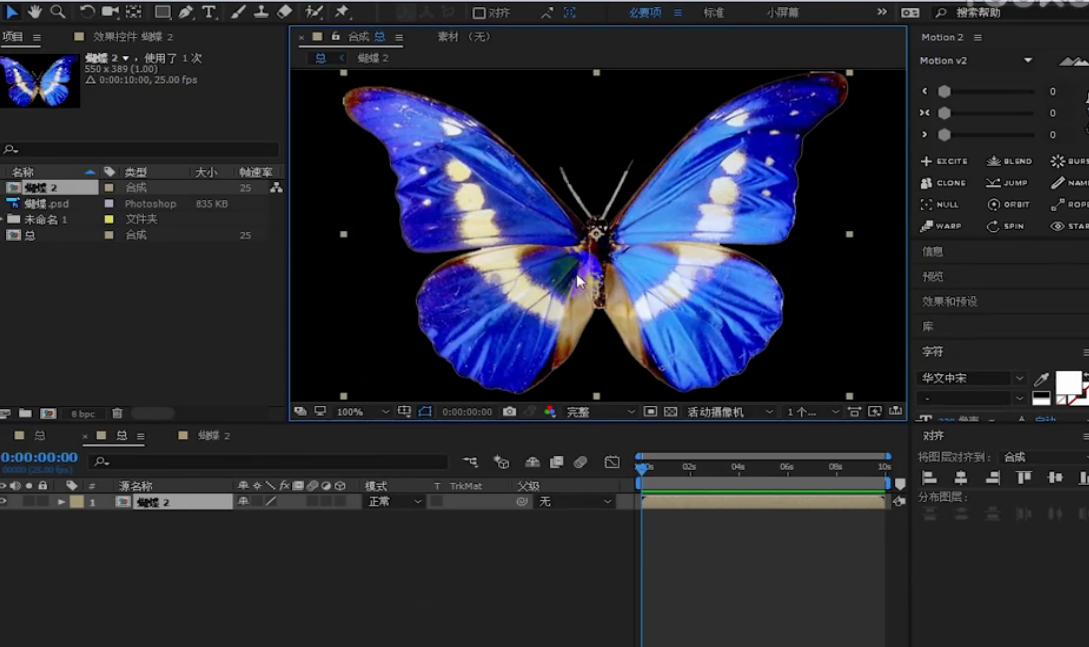
Task: Open the 项目 panel menu icon
Action: point(37,37)
